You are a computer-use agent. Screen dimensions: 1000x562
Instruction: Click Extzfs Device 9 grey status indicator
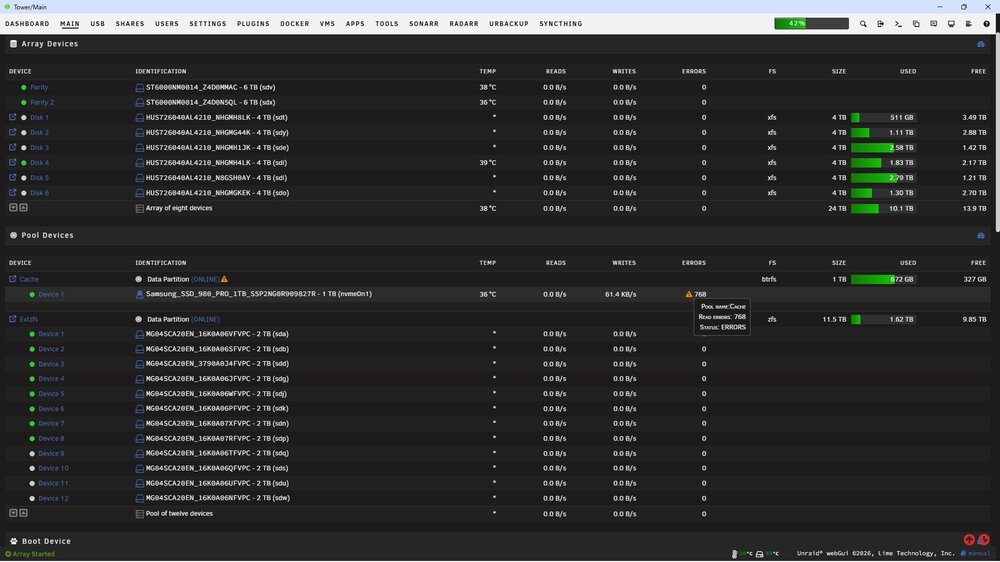click(x=32, y=454)
